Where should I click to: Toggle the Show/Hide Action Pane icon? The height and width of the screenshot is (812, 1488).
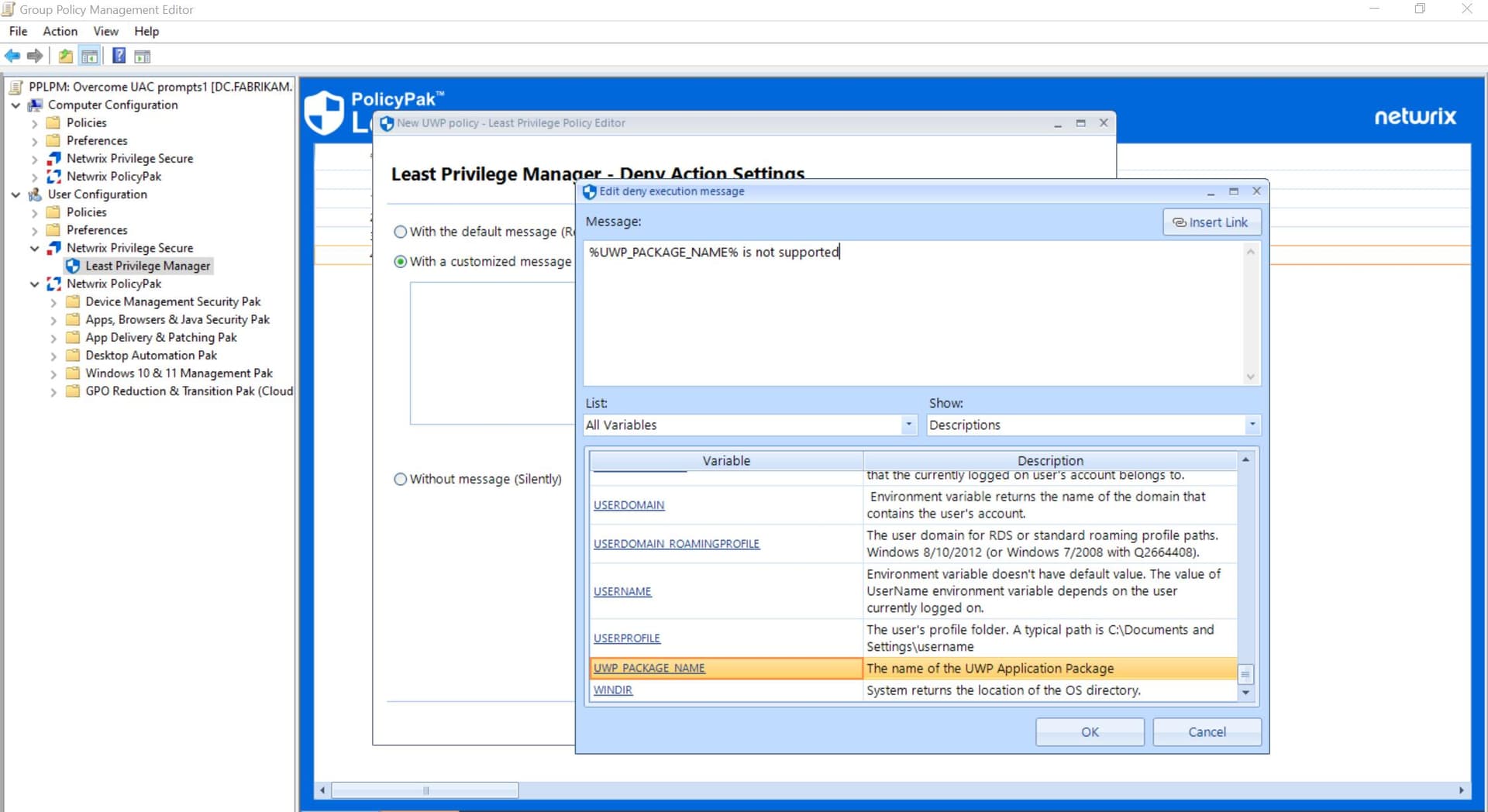pyautogui.click(x=142, y=56)
